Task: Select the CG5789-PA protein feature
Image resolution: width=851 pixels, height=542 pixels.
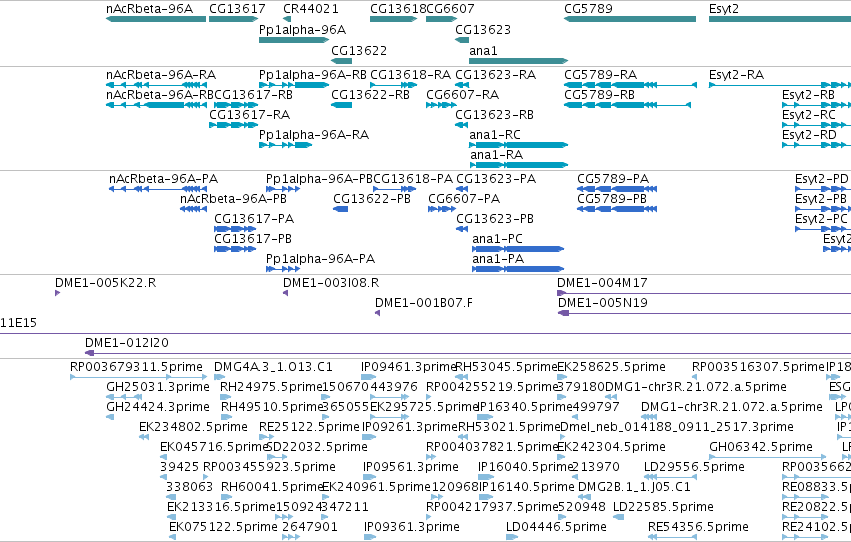Action: pyautogui.click(x=617, y=189)
